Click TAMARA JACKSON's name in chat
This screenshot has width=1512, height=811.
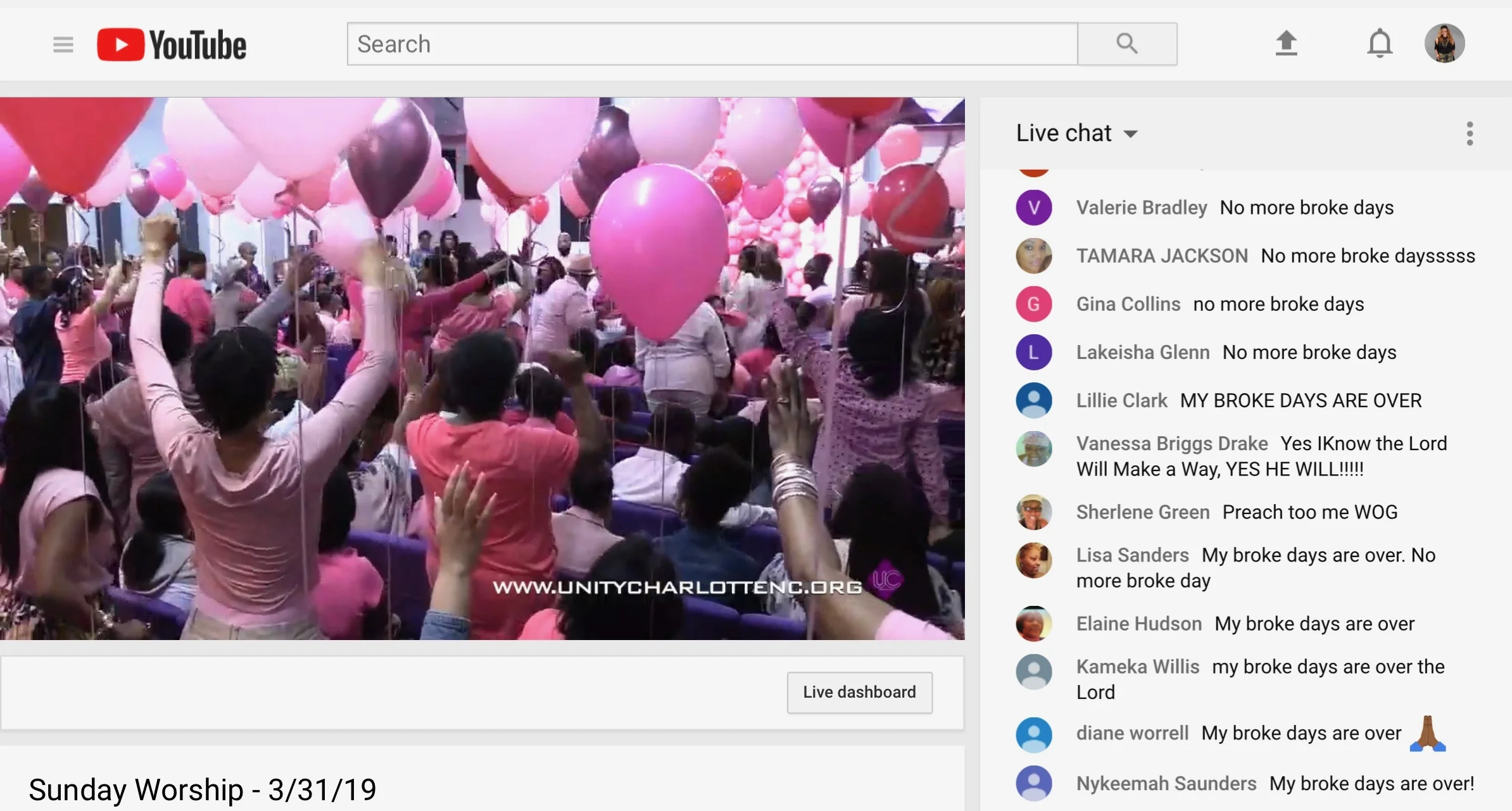[x=1162, y=256]
